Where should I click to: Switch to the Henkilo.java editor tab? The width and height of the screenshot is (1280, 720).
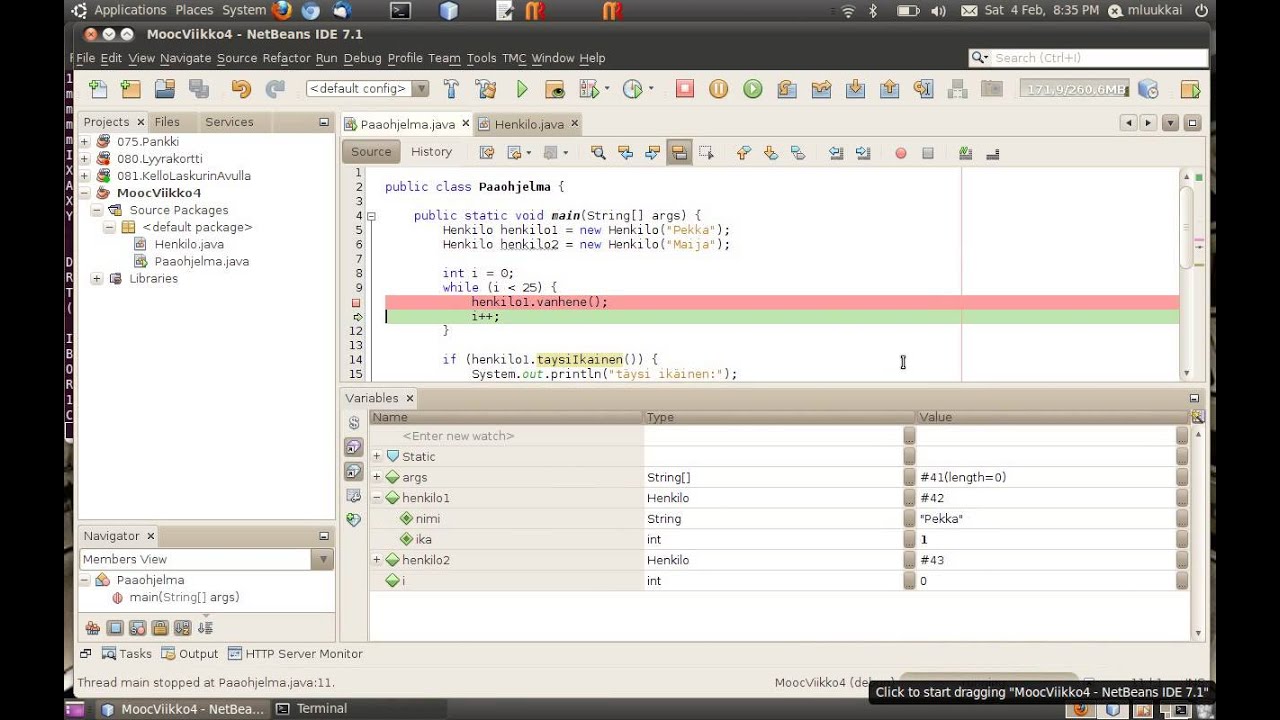(529, 124)
